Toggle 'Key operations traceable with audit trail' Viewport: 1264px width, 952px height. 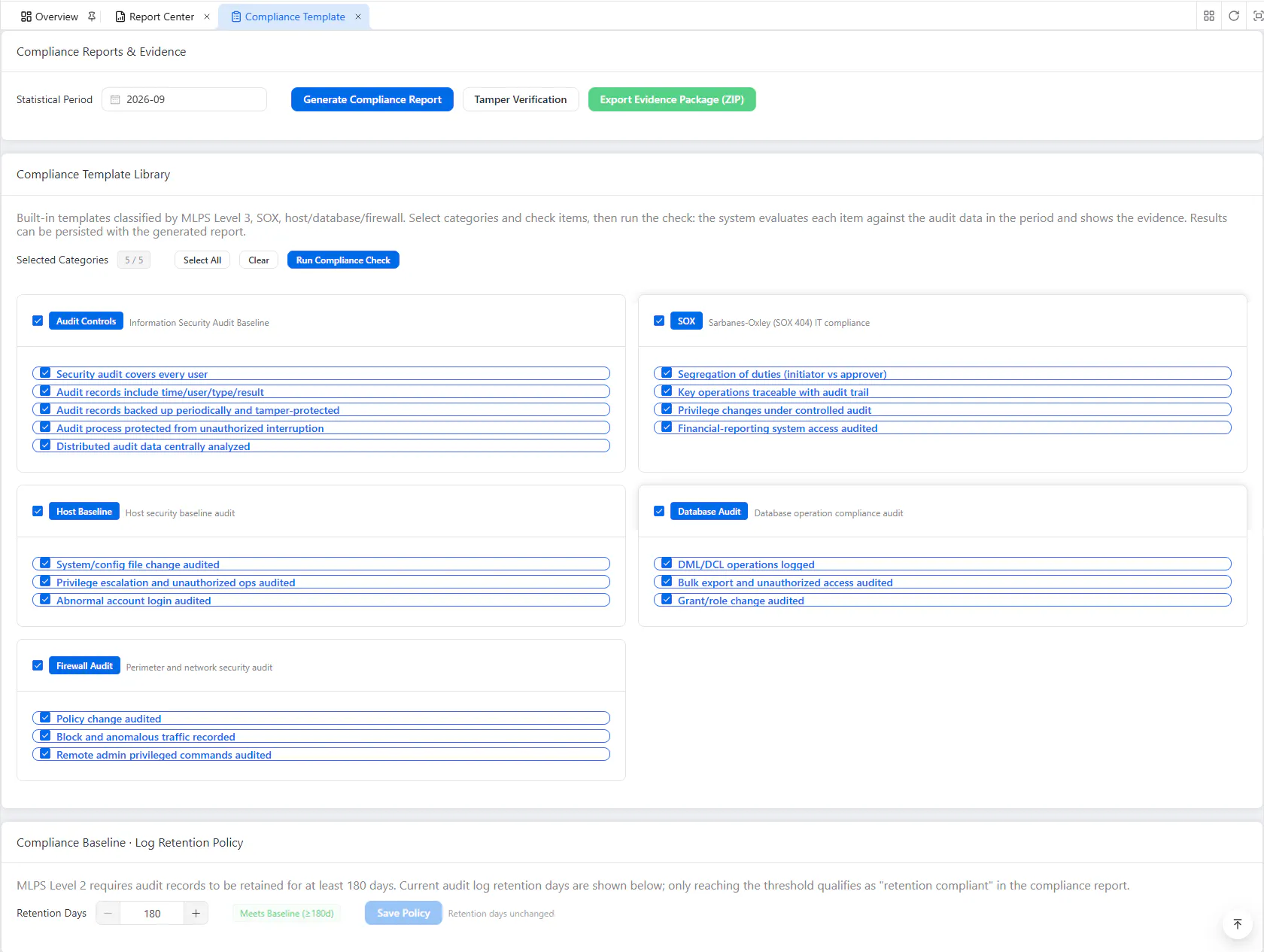click(667, 391)
